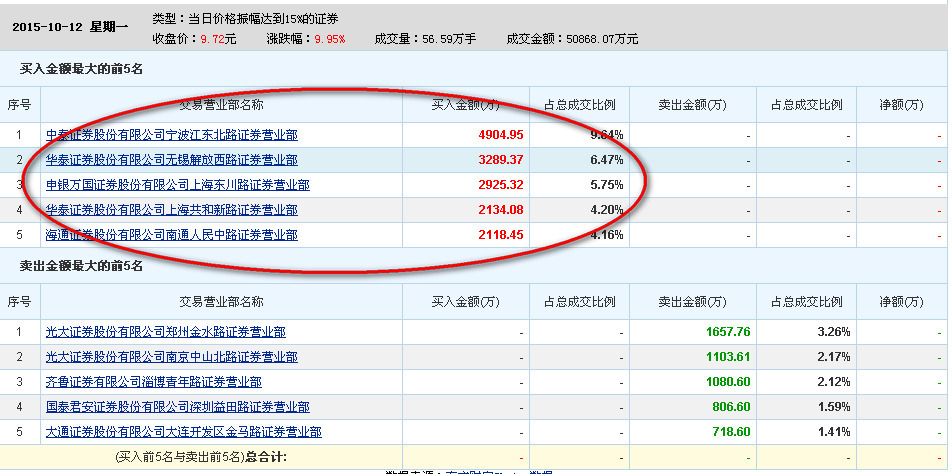Click 卖出金额(万) header in sell table
This screenshot has width=952, height=474.
click(693, 302)
